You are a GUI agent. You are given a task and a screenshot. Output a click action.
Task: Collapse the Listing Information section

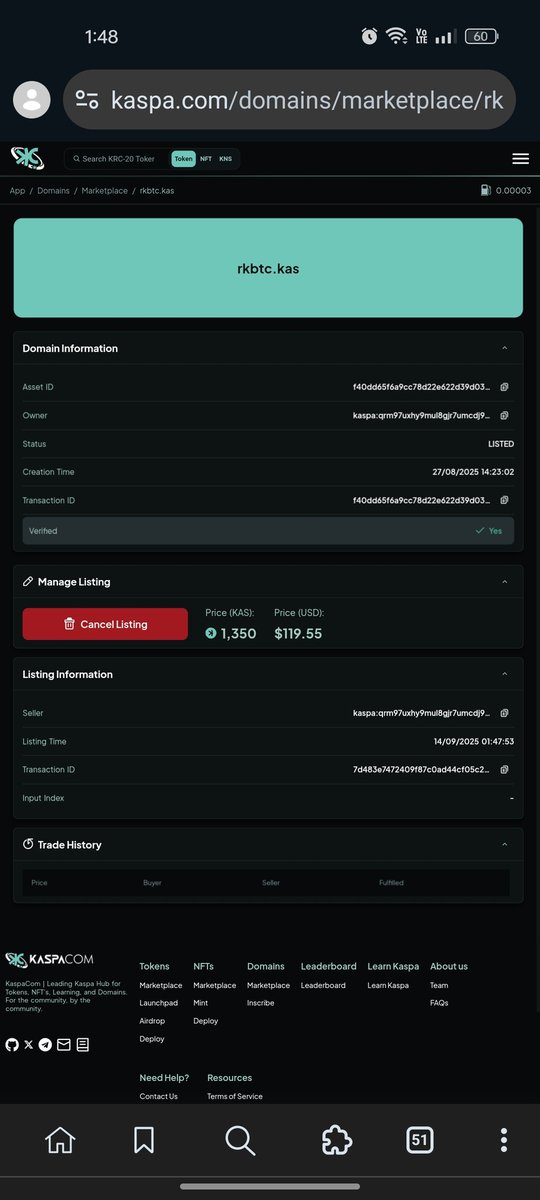(x=504, y=674)
